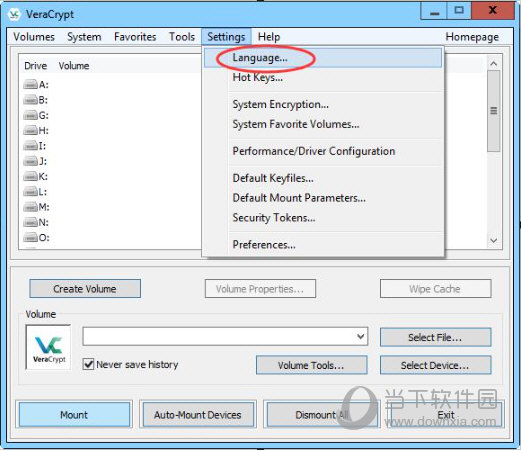Select the N: drive icon
Image resolution: width=521 pixels, height=451 pixels.
(30, 222)
